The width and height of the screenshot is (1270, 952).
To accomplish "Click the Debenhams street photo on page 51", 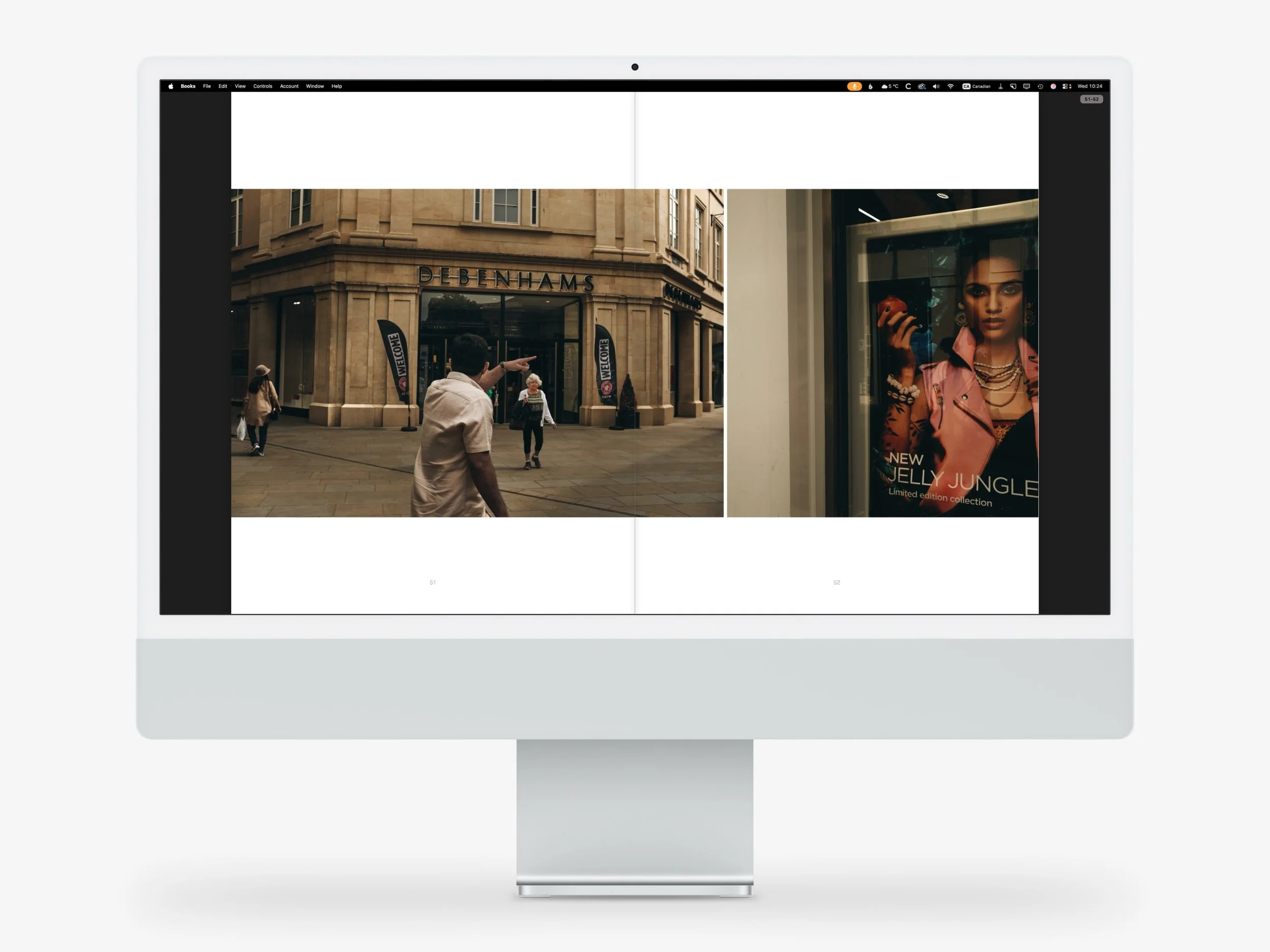I will tap(477, 353).
